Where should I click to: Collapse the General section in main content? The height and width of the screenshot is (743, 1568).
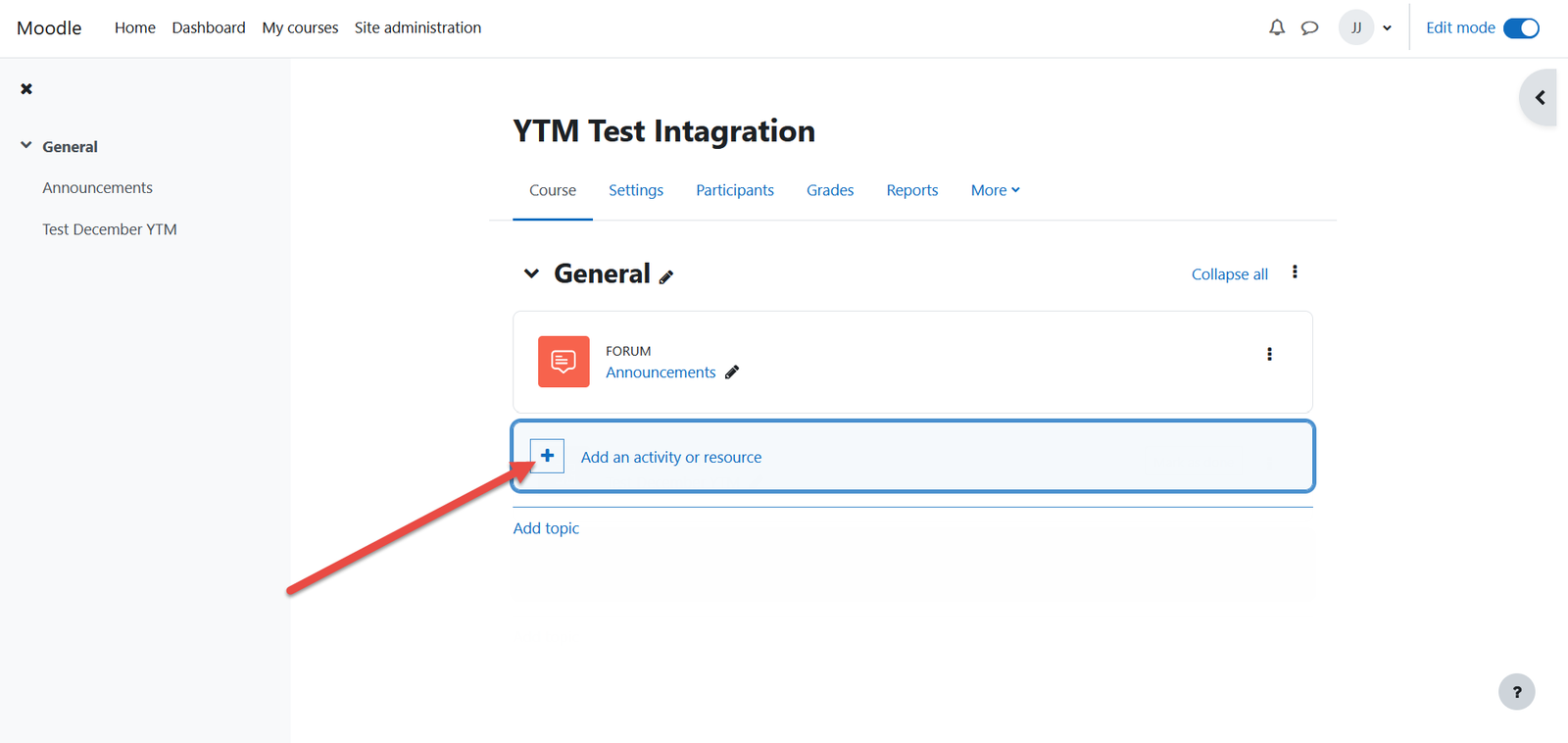(531, 273)
